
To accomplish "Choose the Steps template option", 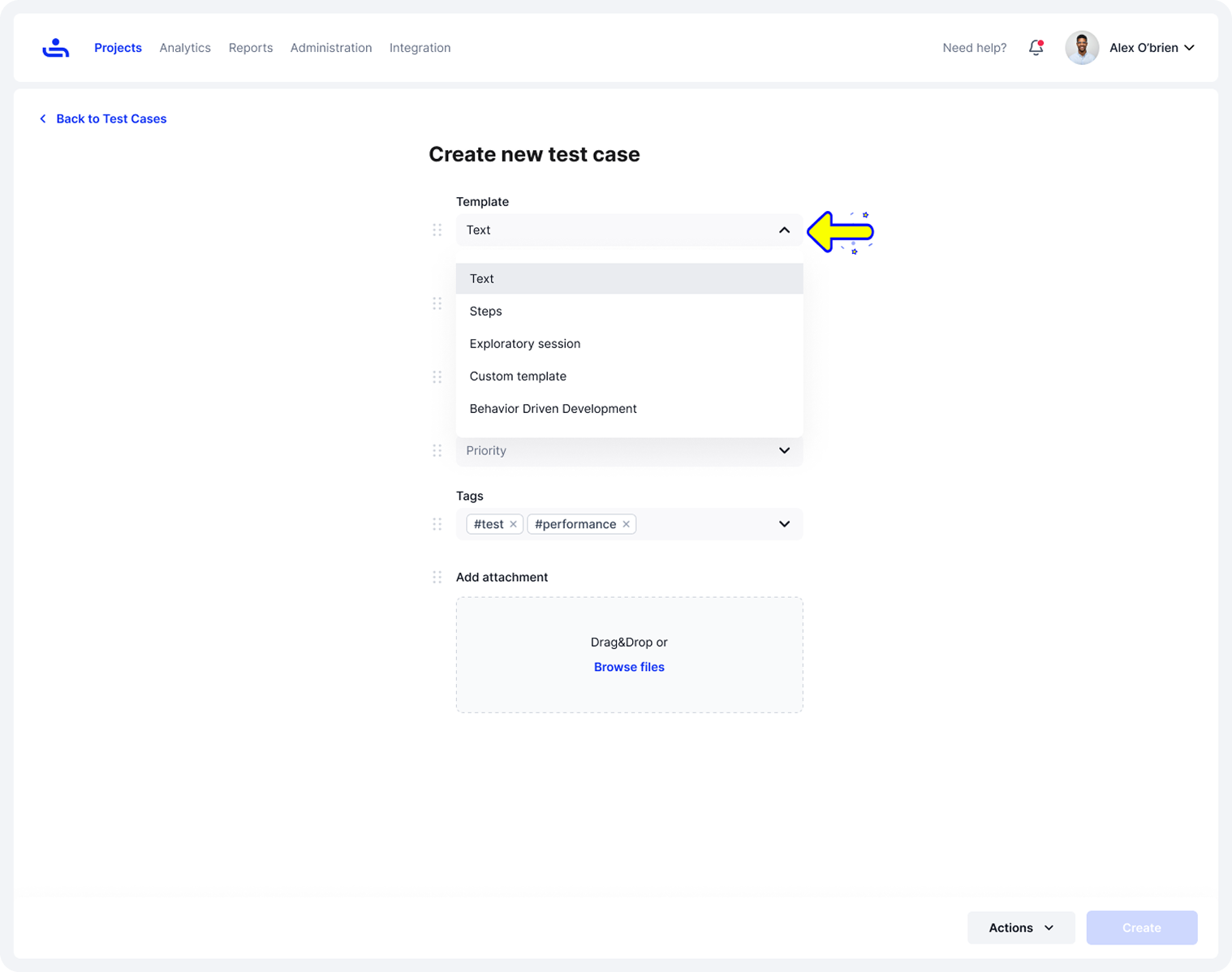I will click(629, 311).
